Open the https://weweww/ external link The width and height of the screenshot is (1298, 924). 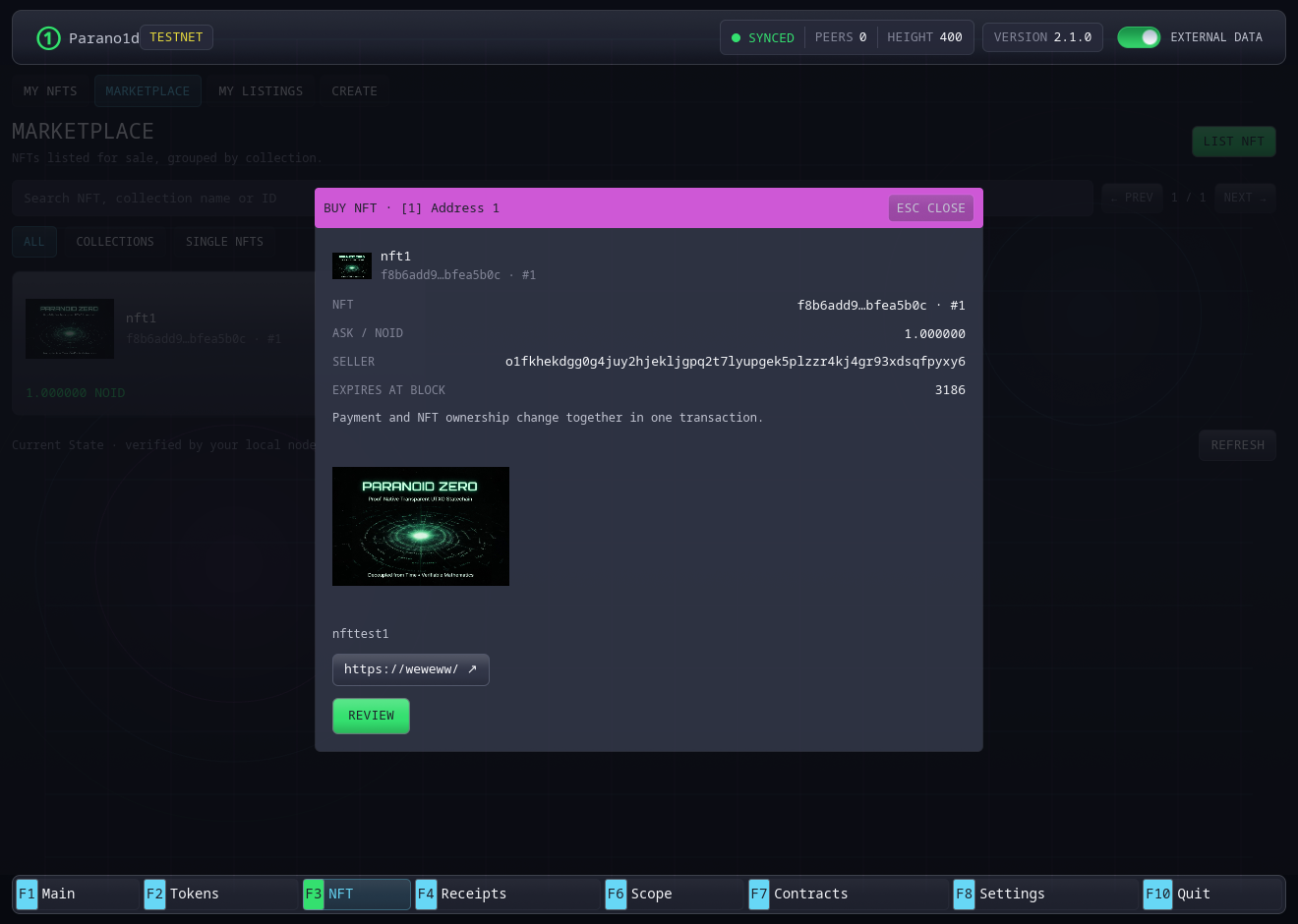click(x=410, y=669)
